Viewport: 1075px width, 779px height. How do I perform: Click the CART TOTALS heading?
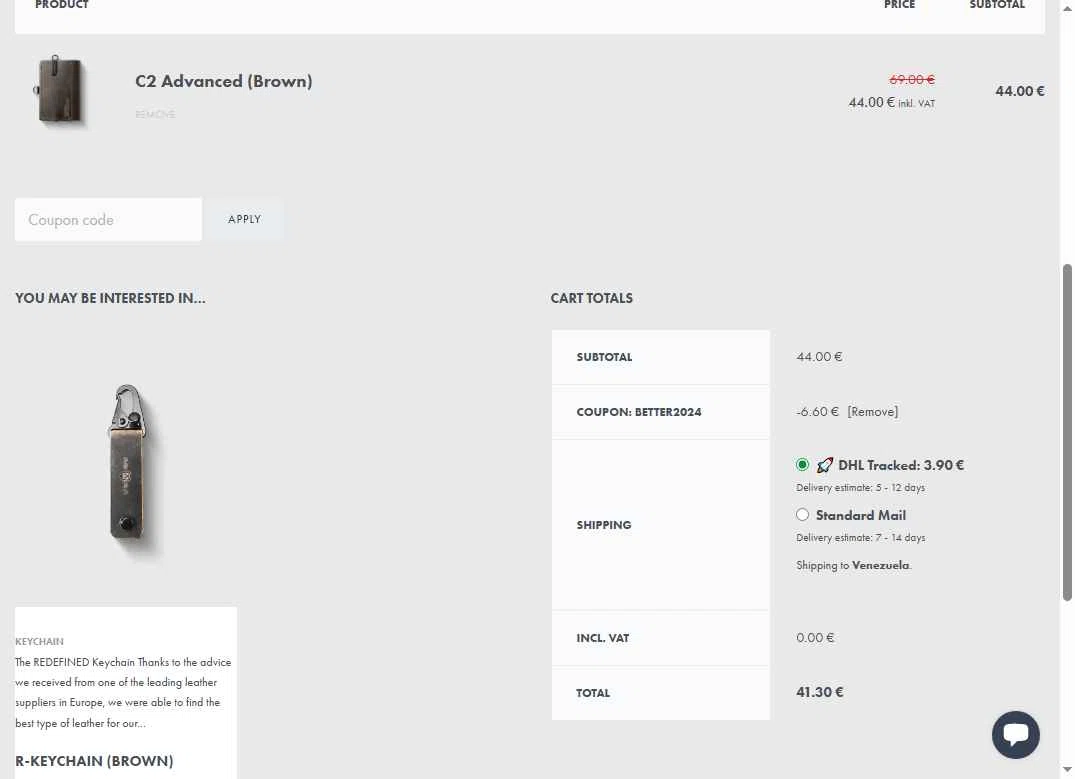[592, 298]
